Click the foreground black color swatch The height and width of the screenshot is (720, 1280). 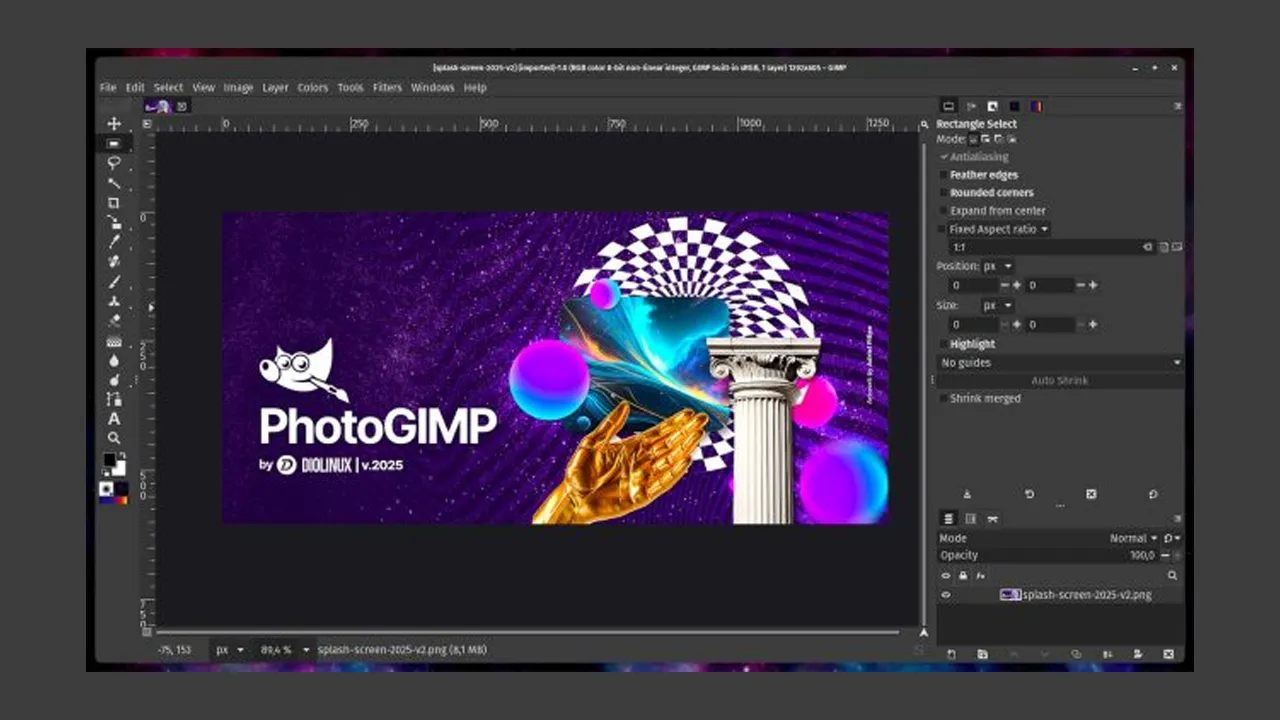[x=110, y=461]
